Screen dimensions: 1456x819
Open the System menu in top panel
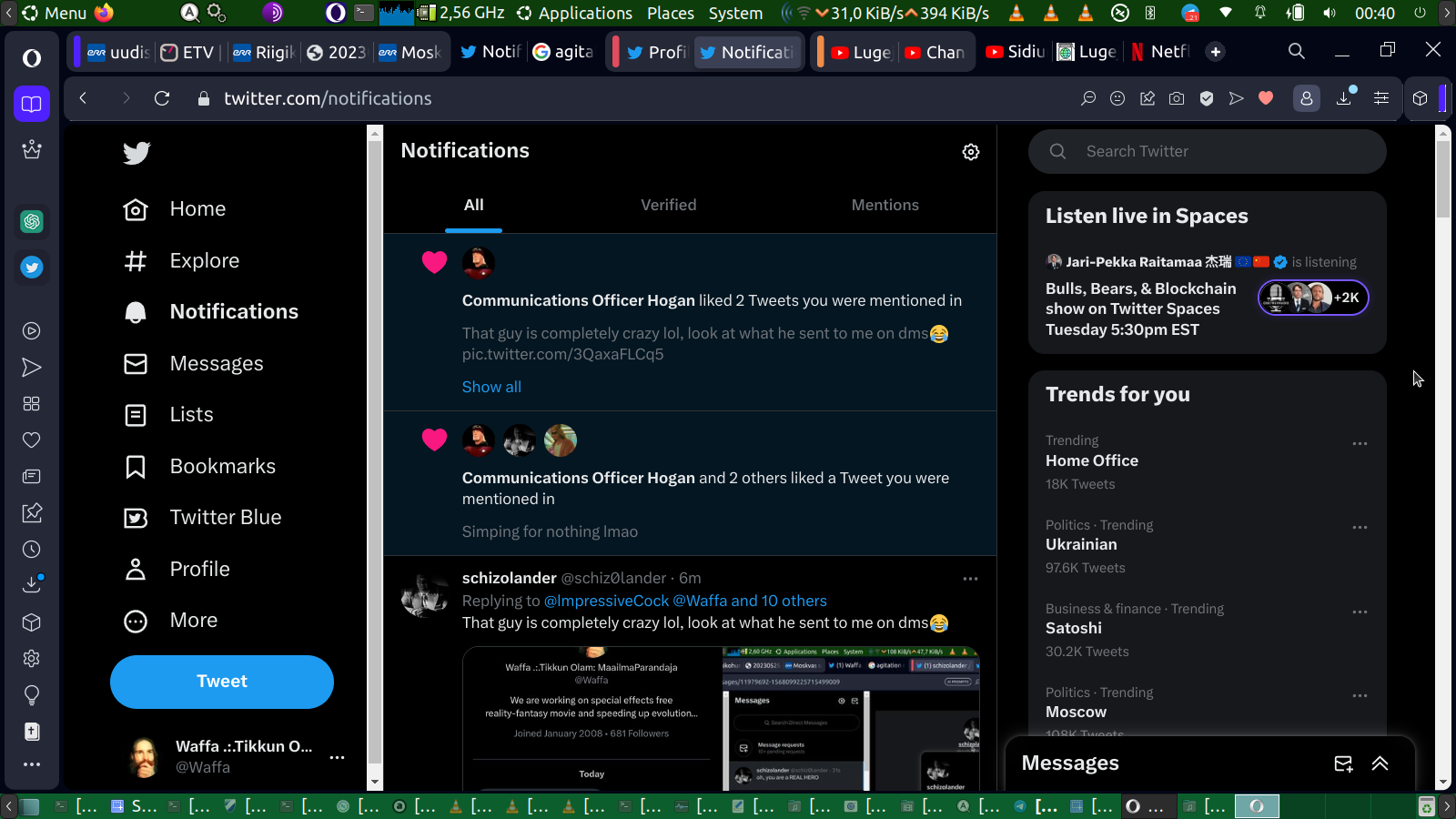click(736, 13)
